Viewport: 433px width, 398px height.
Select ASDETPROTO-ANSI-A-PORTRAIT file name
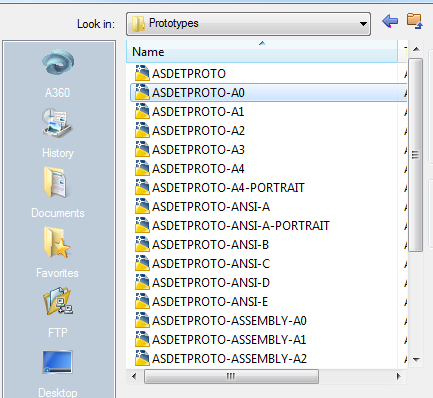tap(241, 226)
